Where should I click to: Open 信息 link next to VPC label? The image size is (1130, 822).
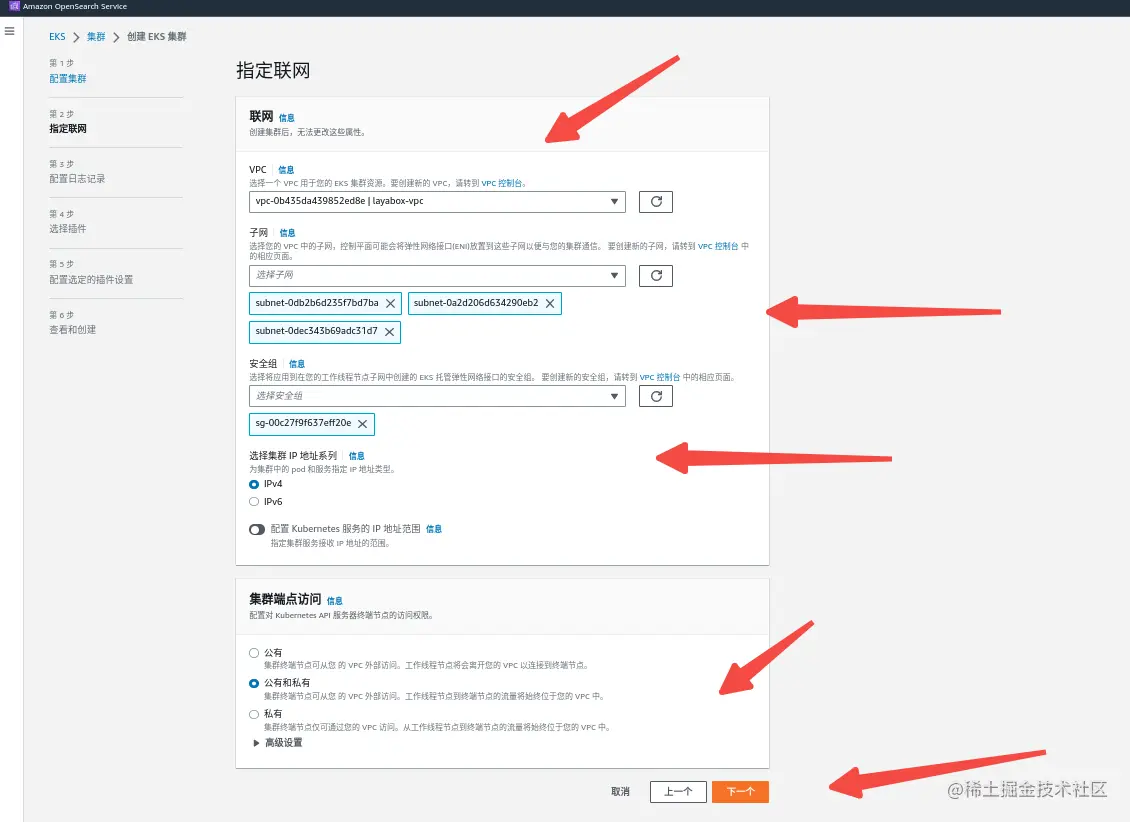coord(286,170)
